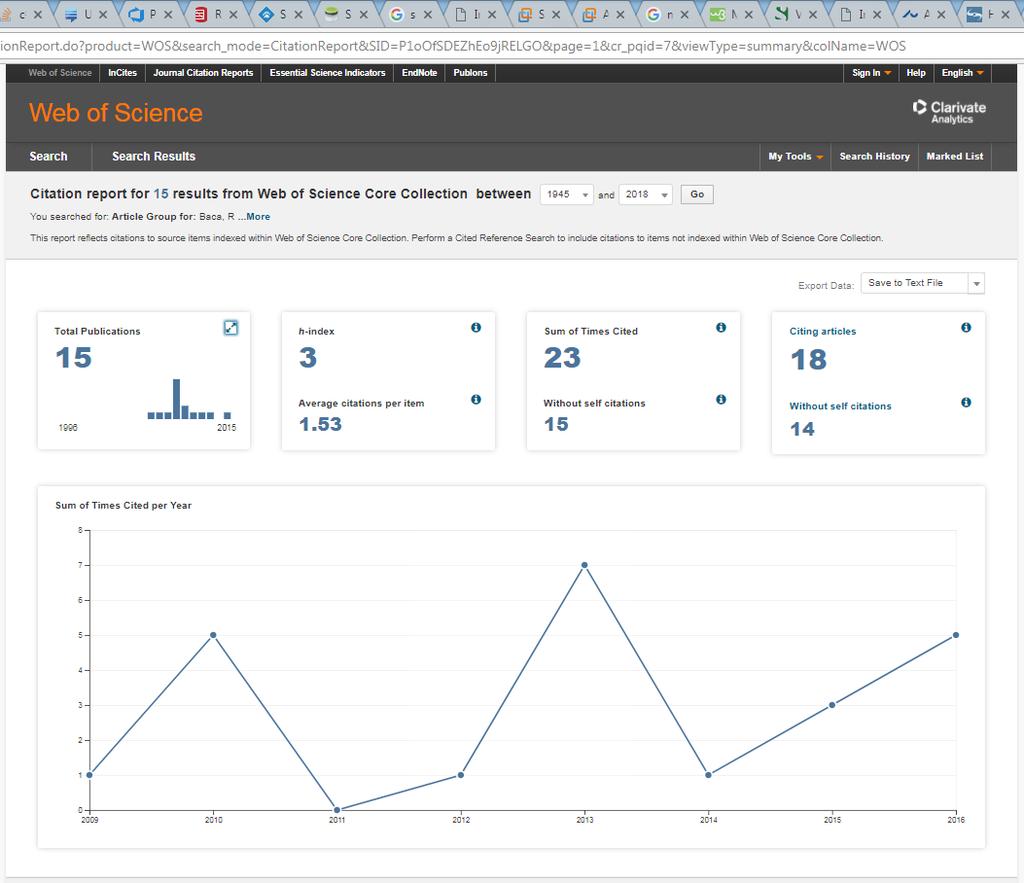Show info for Without self citations under Sum of Times Cited

point(721,399)
